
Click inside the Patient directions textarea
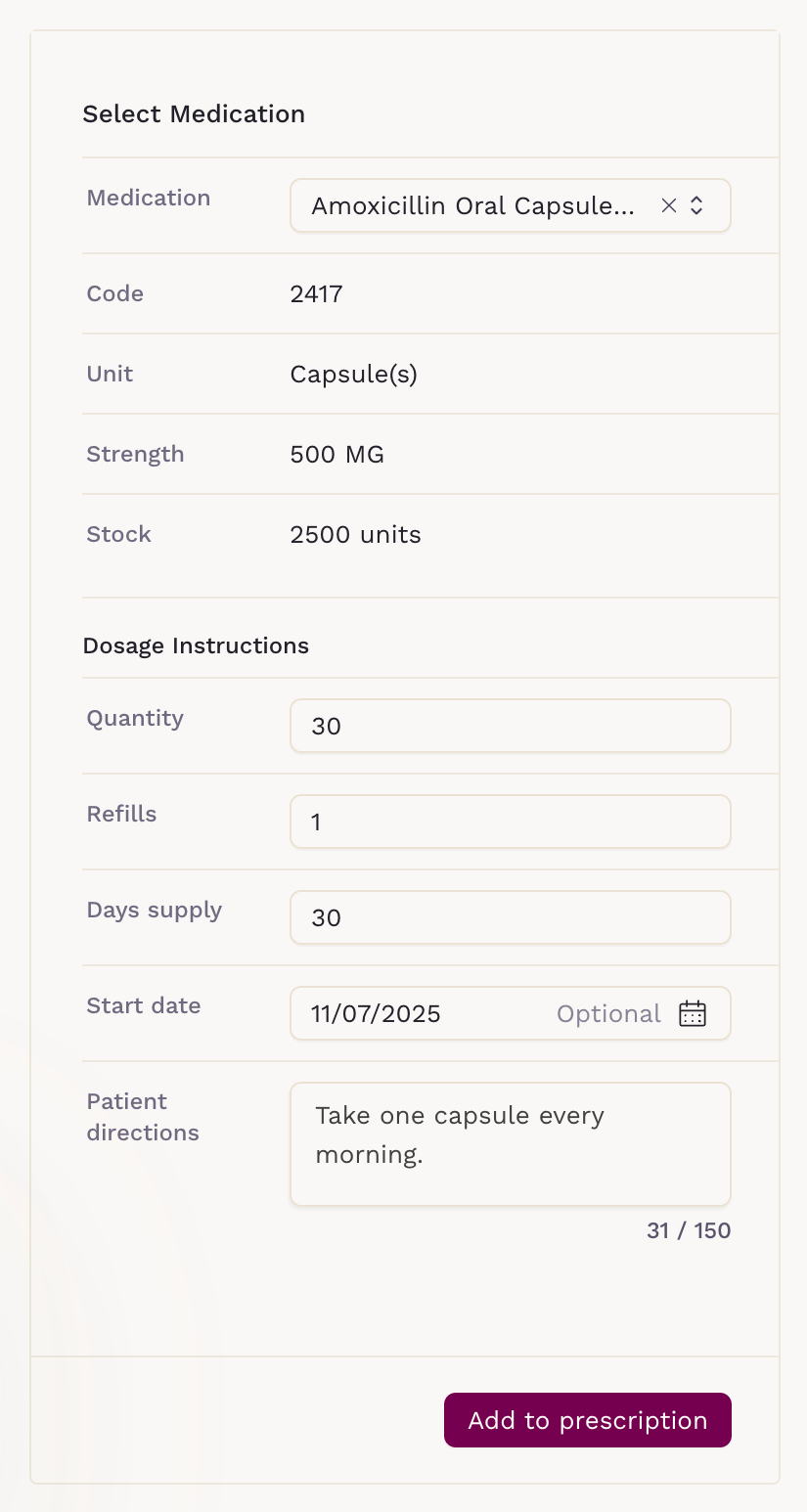click(510, 1143)
